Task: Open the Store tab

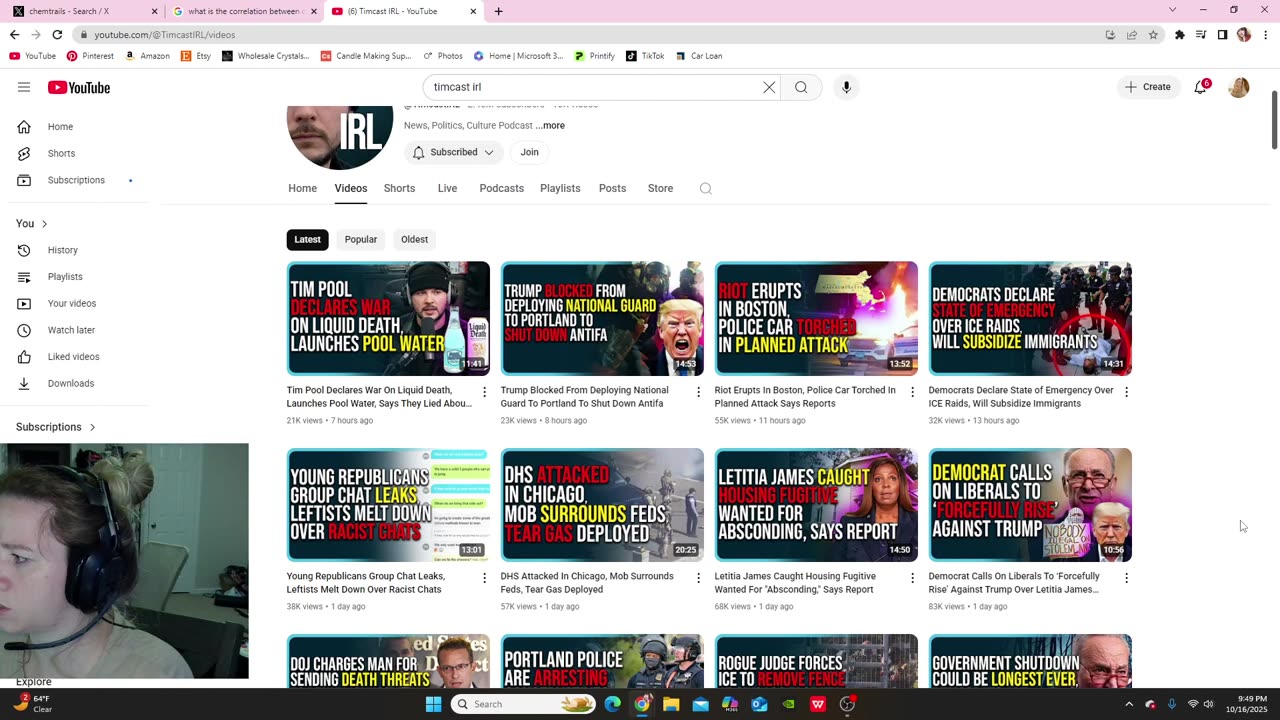Action: tap(660, 188)
